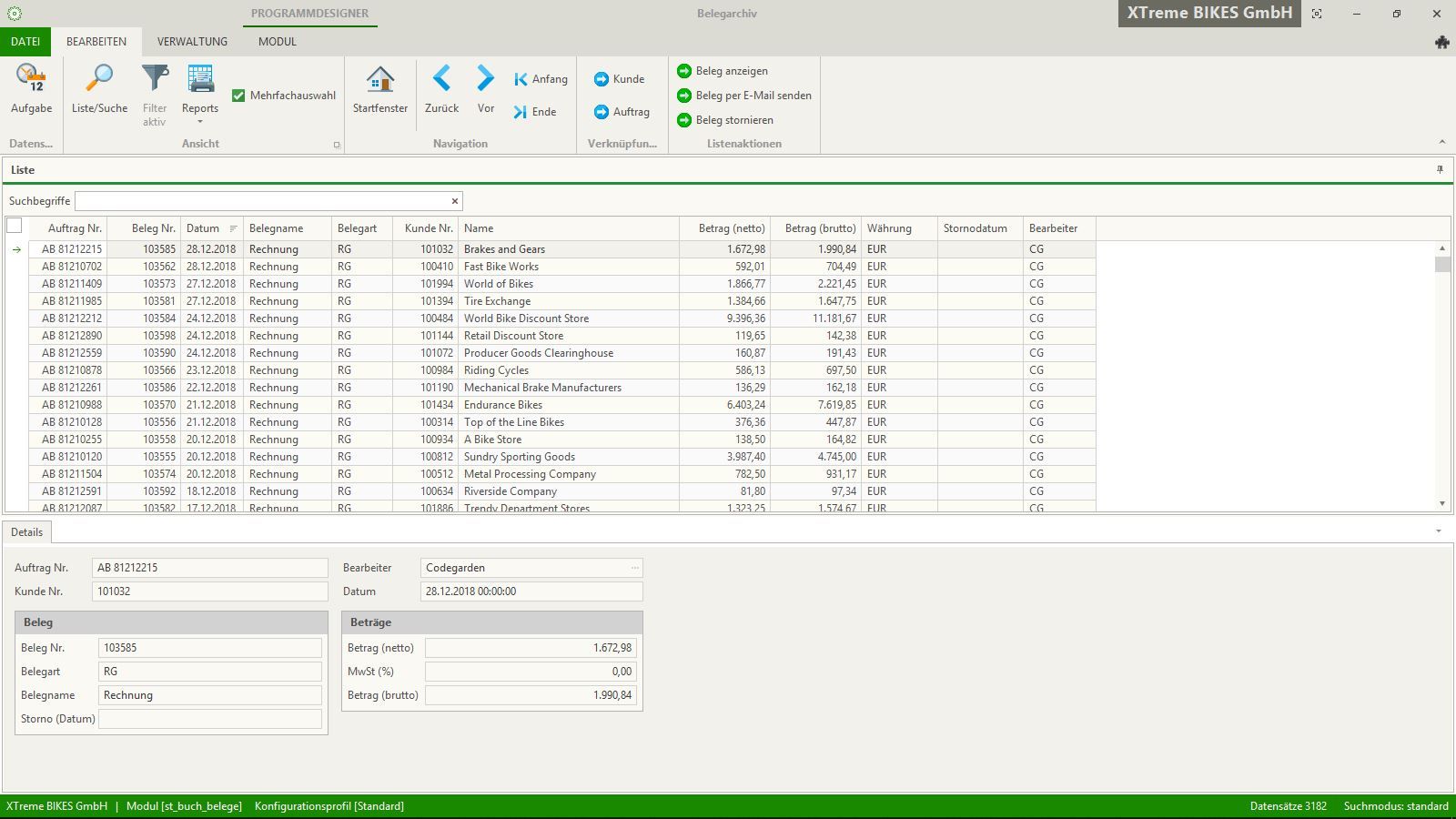
Task: Open the DATEI menu
Action: coord(25,42)
